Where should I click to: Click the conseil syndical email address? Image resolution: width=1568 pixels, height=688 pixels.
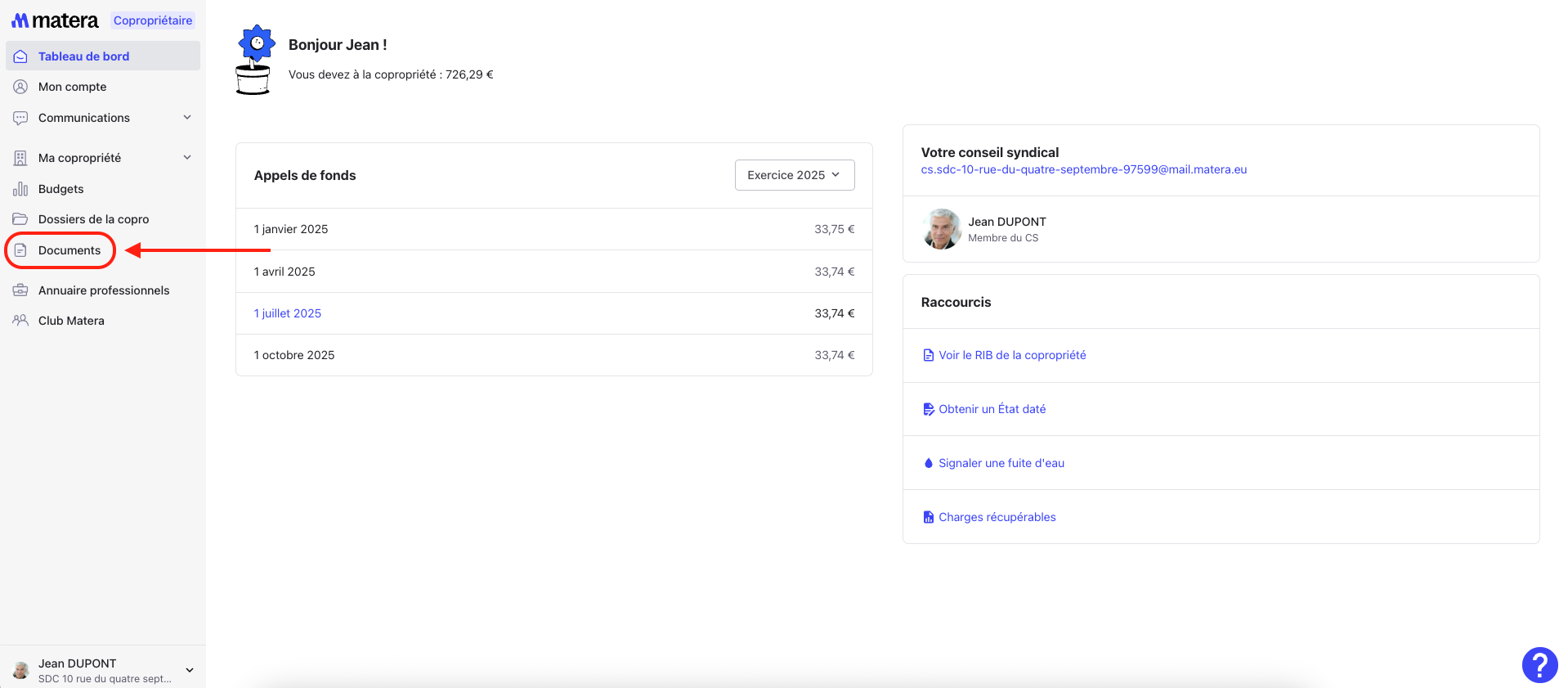click(x=1083, y=169)
